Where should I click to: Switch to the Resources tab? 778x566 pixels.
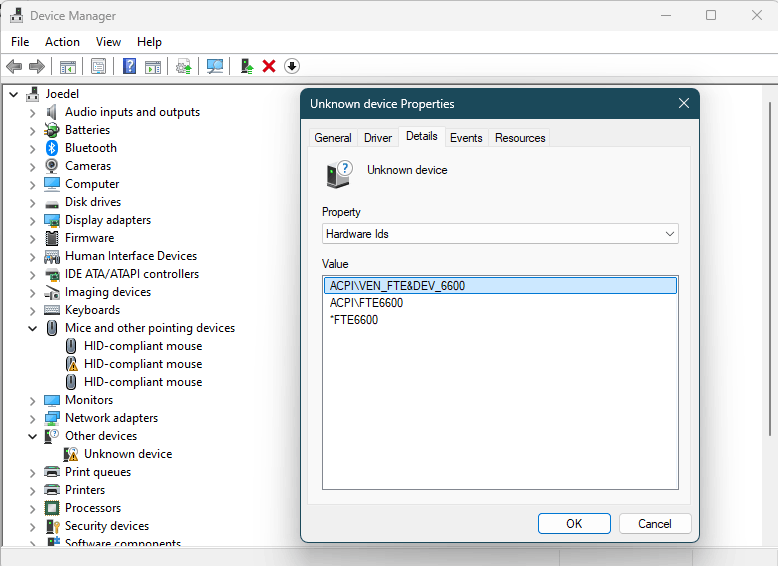[519, 137]
